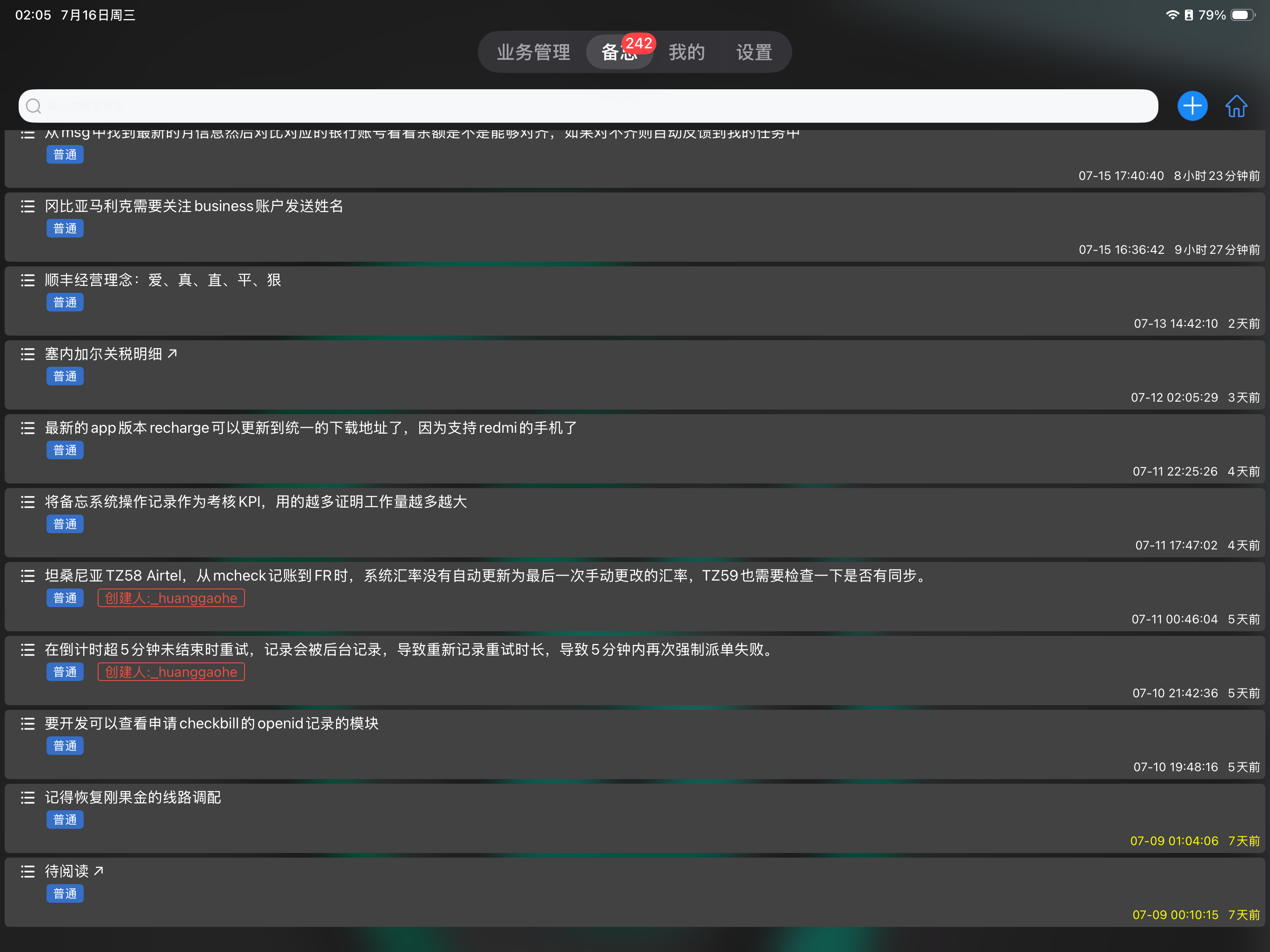This screenshot has height=952, width=1270.
Task: Tap 普通 tag on checkbill openid memo
Action: (65, 746)
